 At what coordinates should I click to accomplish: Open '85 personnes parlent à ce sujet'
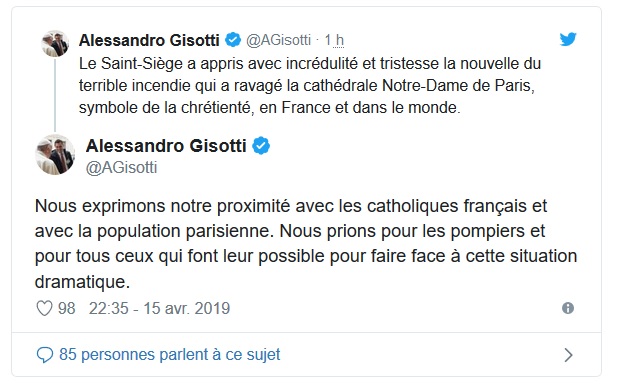170,354
